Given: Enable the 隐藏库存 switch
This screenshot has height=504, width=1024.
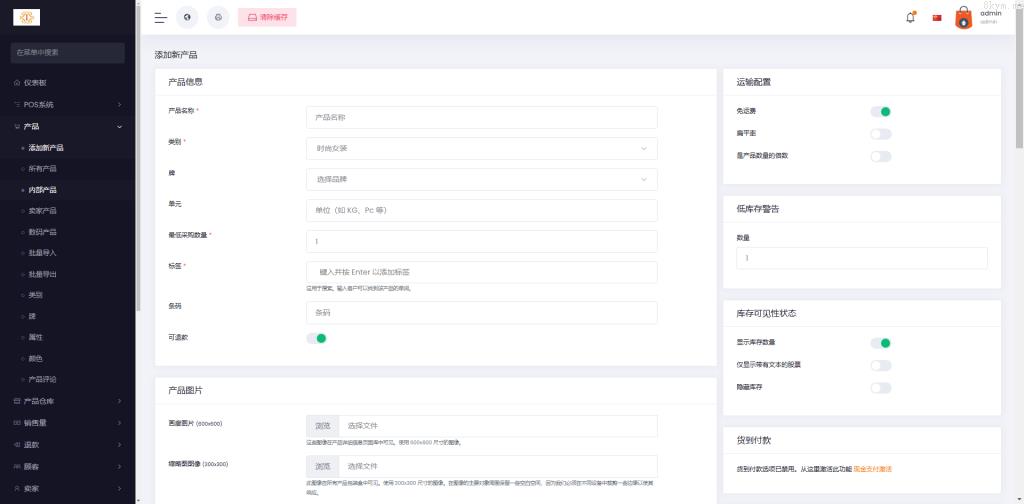Looking at the screenshot, I should 880,388.
